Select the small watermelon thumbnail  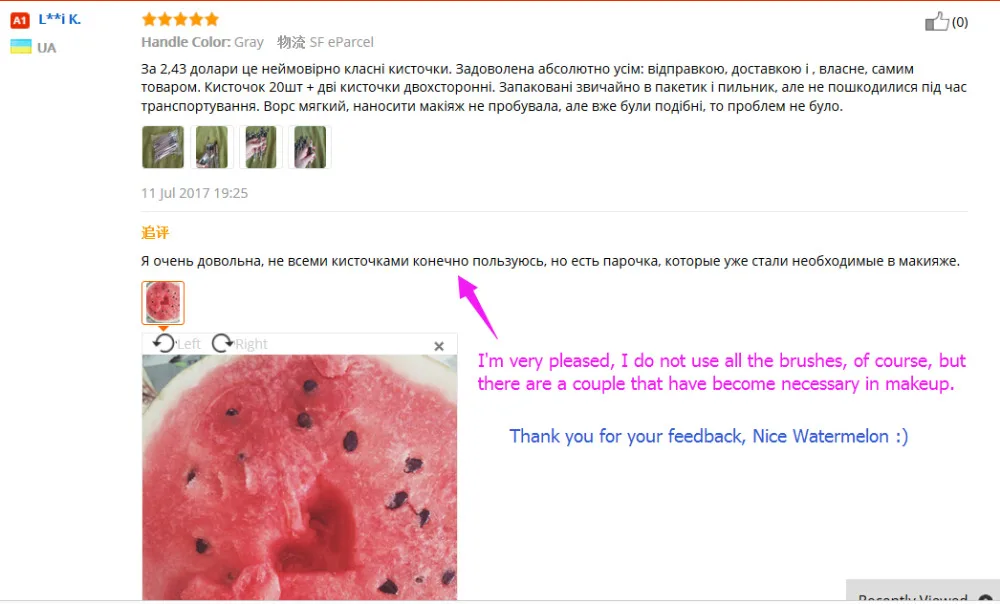click(x=163, y=302)
